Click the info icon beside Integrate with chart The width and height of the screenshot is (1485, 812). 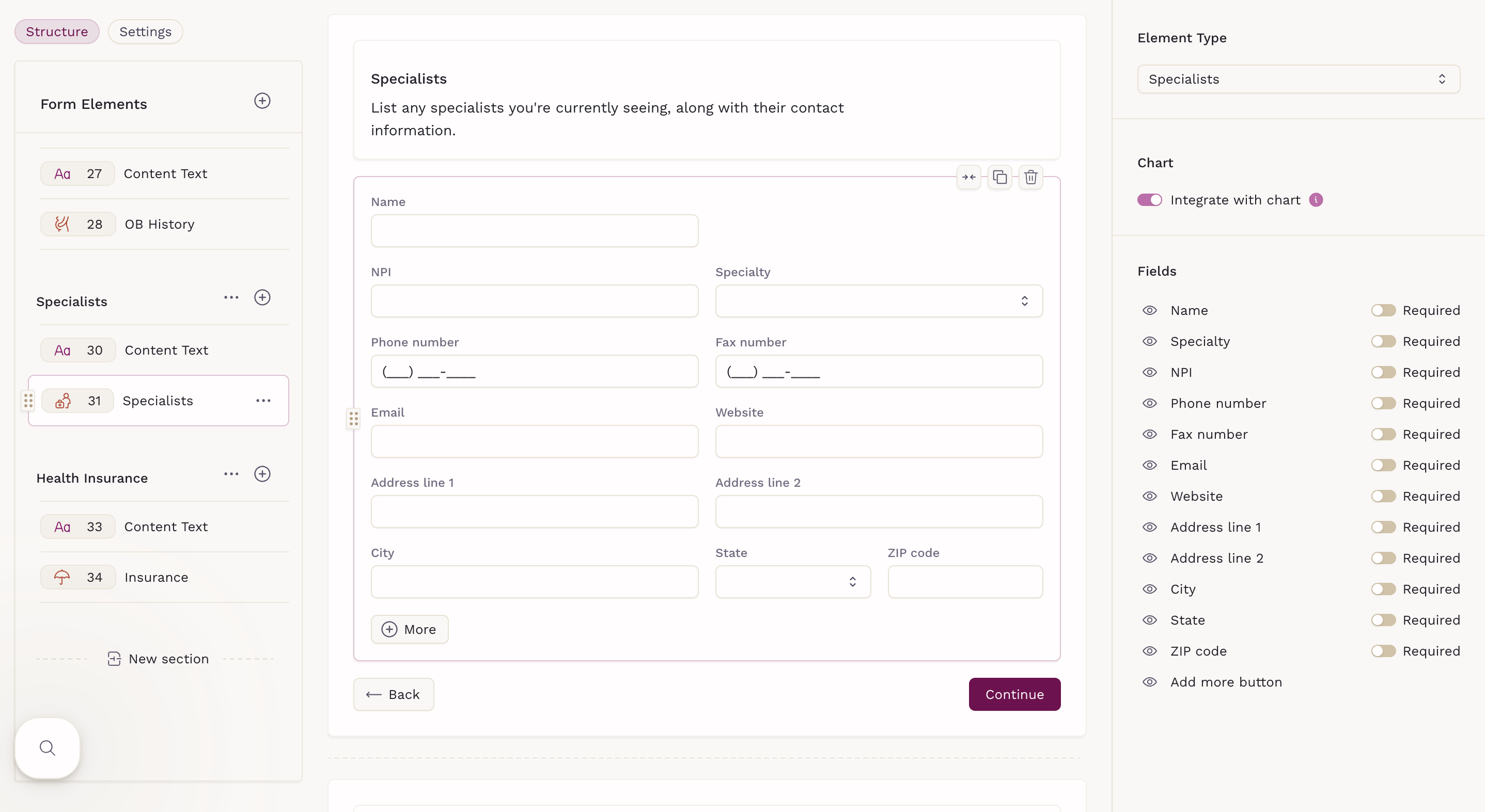point(1316,200)
